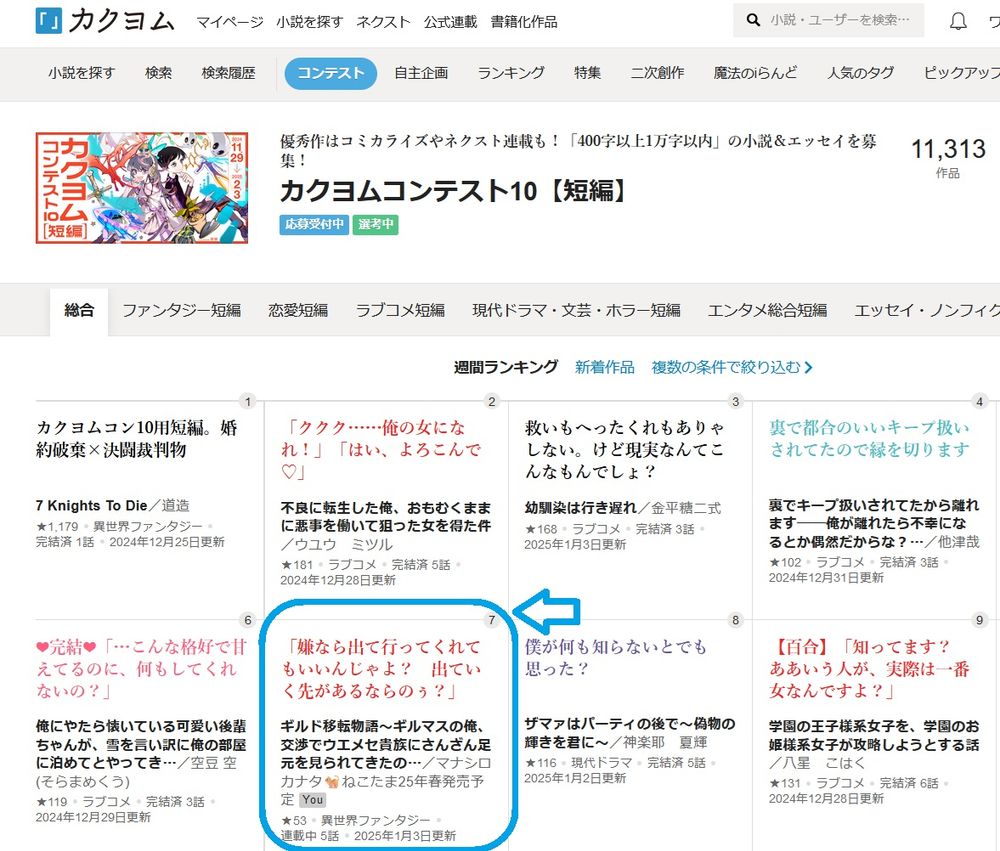Open catchphrase 「嫌なら出て行ってくれてもいいんじゃよ？
Screen dimensions: 1000x851
point(381,669)
